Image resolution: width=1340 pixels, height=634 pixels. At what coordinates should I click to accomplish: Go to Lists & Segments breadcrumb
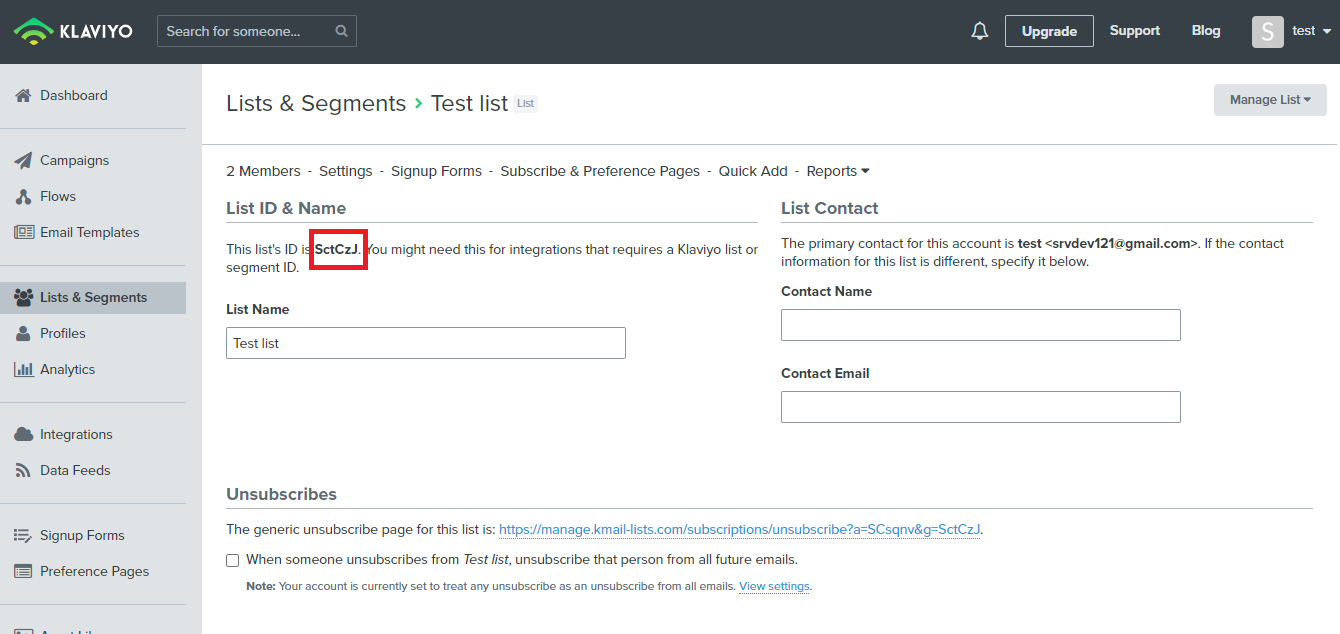(x=316, y=104)
